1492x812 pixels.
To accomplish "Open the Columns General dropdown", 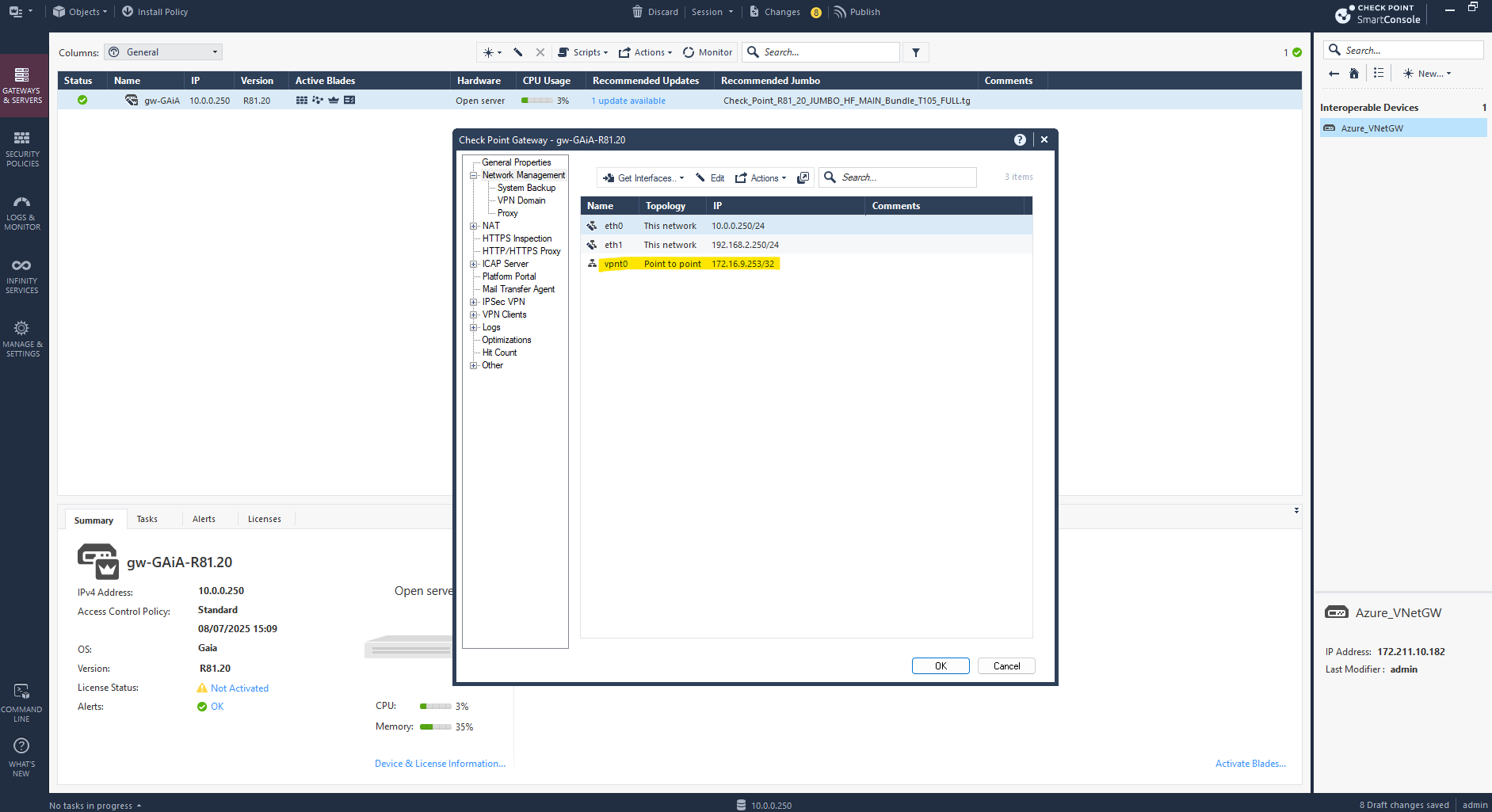I will (x=163, y=52).
